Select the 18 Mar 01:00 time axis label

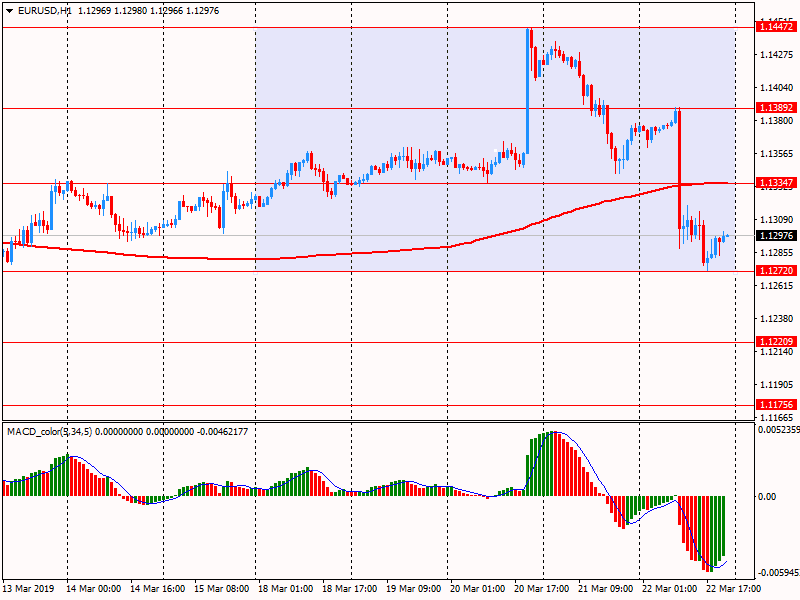click(x=286, y=589)
